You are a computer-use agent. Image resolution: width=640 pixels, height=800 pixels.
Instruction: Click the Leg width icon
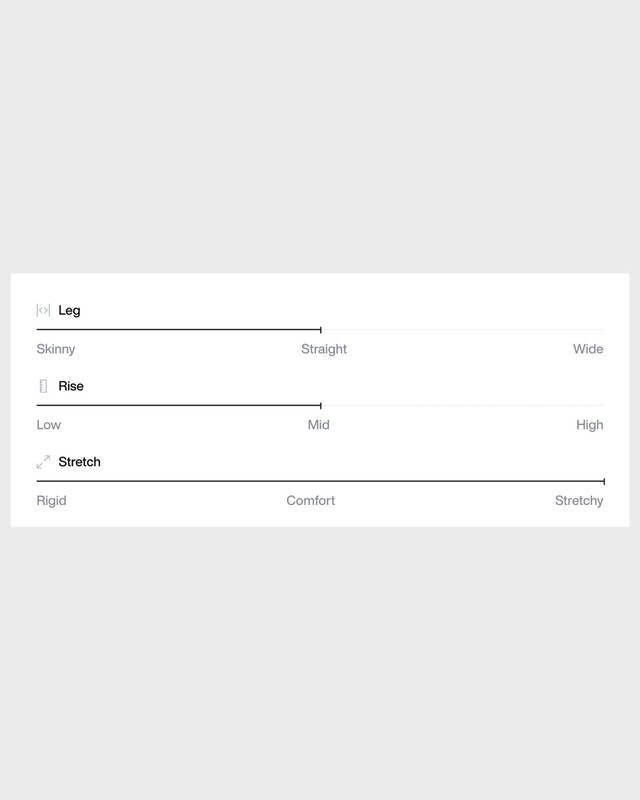point(43,311)
